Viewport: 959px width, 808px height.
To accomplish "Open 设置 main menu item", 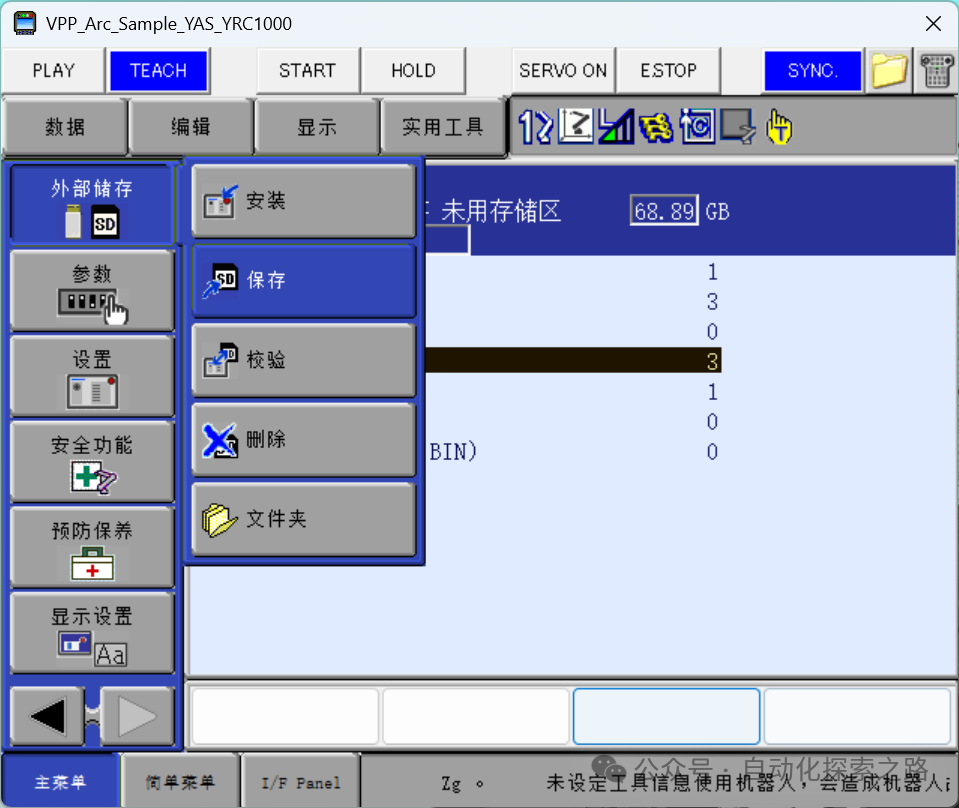I will (92, 377).
